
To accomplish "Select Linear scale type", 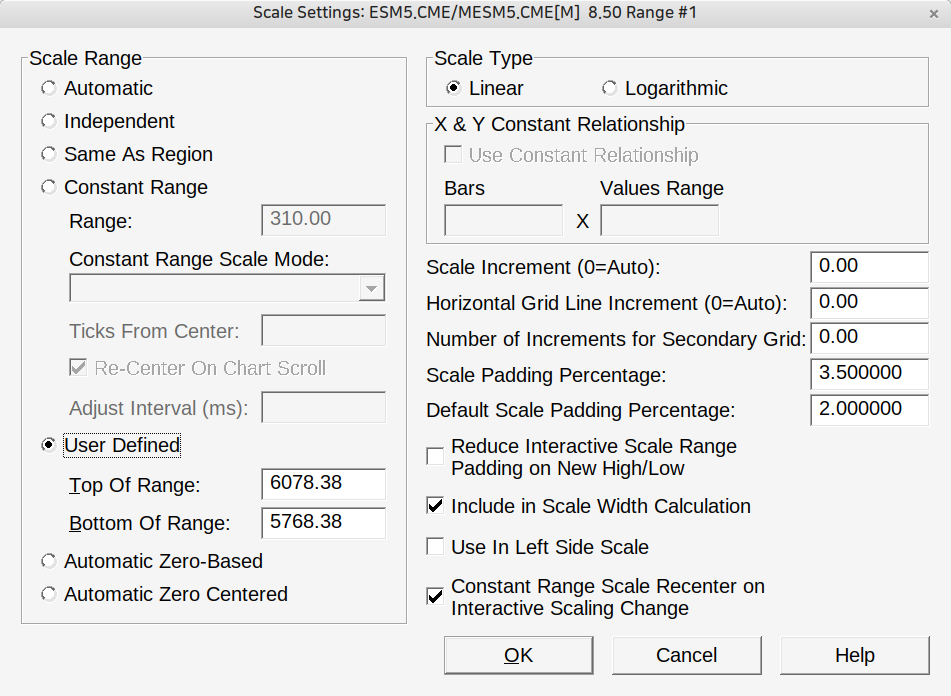I will (454, 88).
